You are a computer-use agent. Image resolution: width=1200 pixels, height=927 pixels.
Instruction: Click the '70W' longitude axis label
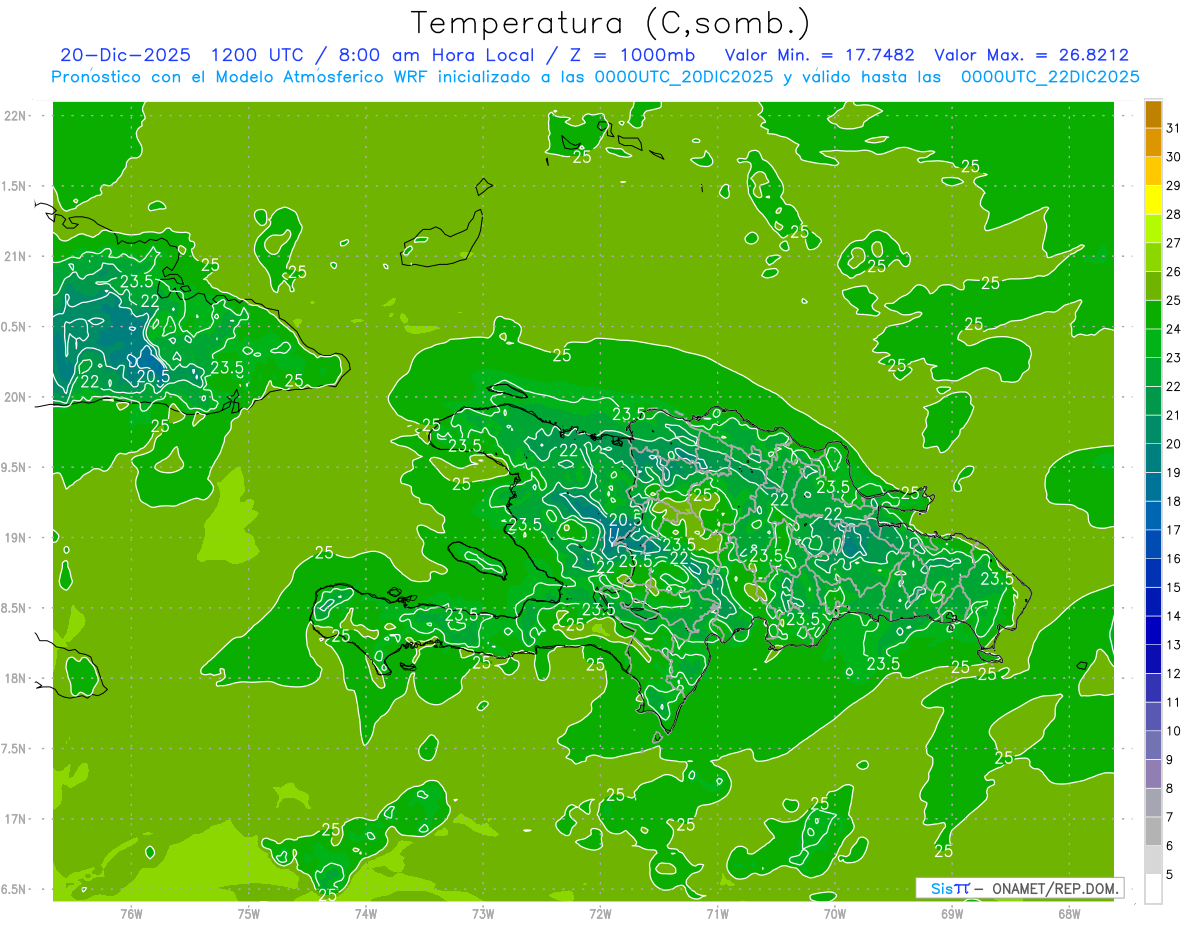pyautogui.click(x=835, y=914)
